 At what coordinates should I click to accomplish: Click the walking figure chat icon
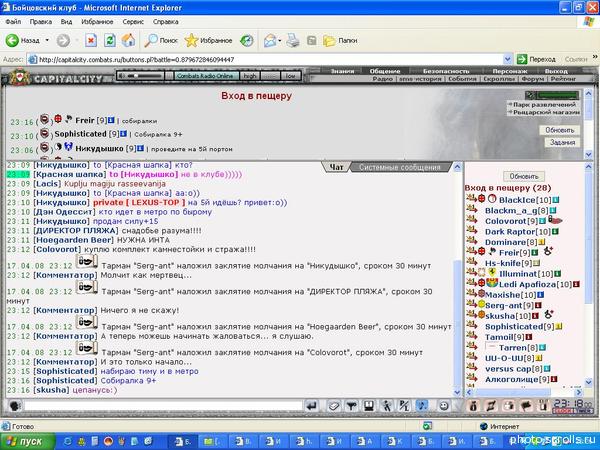pos(386,406)
